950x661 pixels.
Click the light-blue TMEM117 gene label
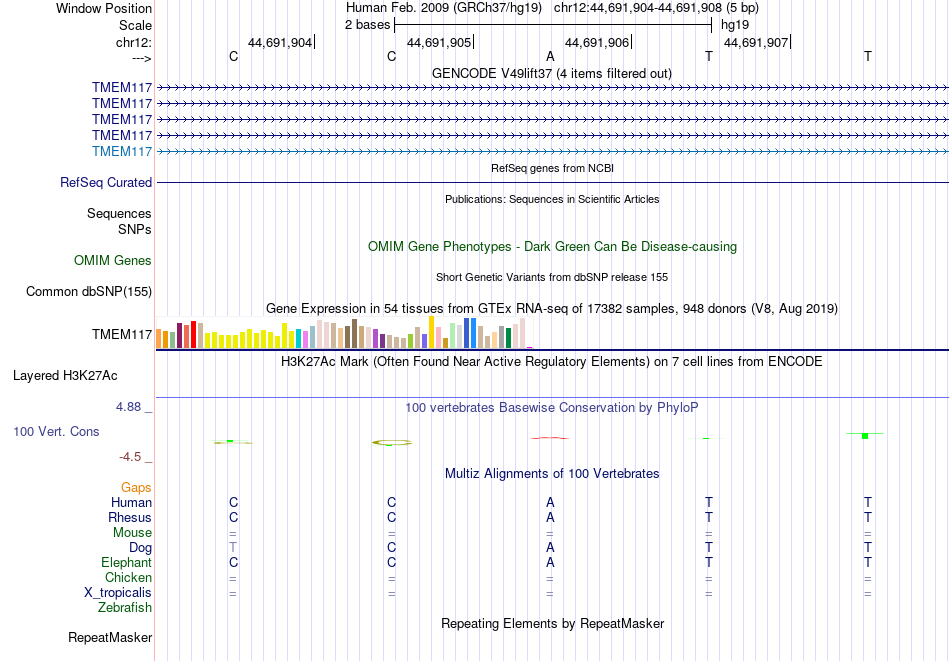pyautogui.click(x=122, y=151)
